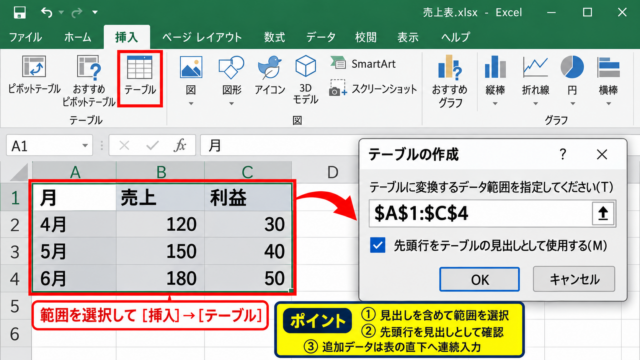Click the Save icon in title bar

point(19,13)
